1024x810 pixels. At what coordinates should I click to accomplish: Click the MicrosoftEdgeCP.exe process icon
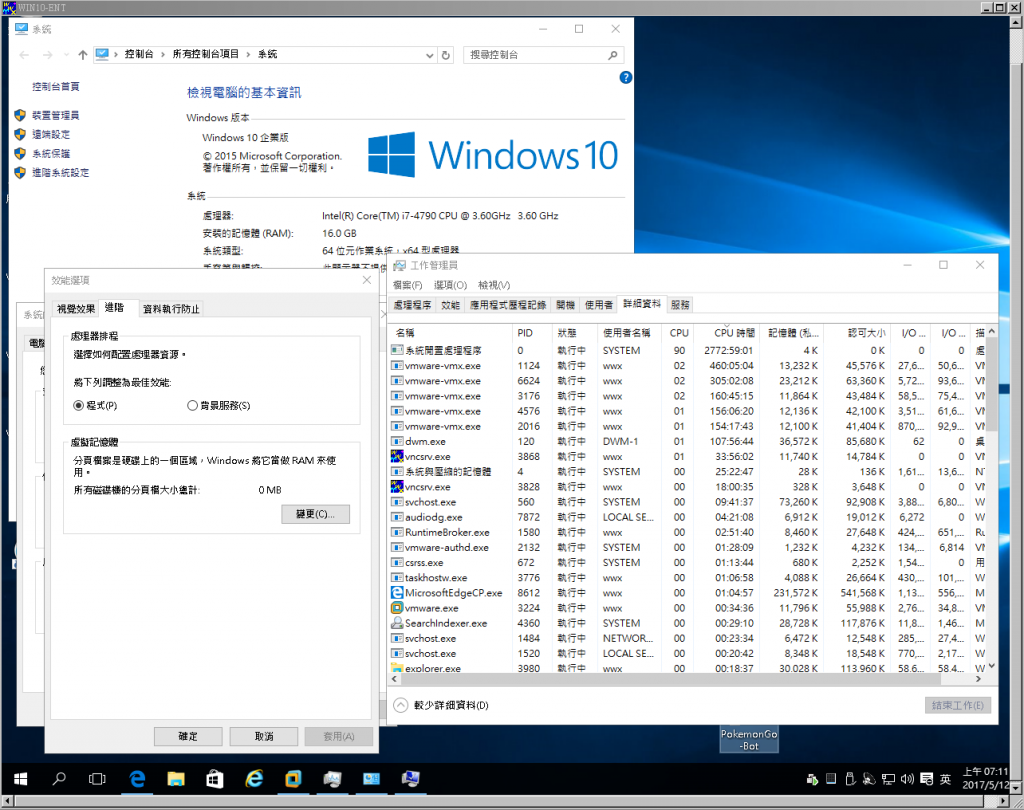coord(396,592)
